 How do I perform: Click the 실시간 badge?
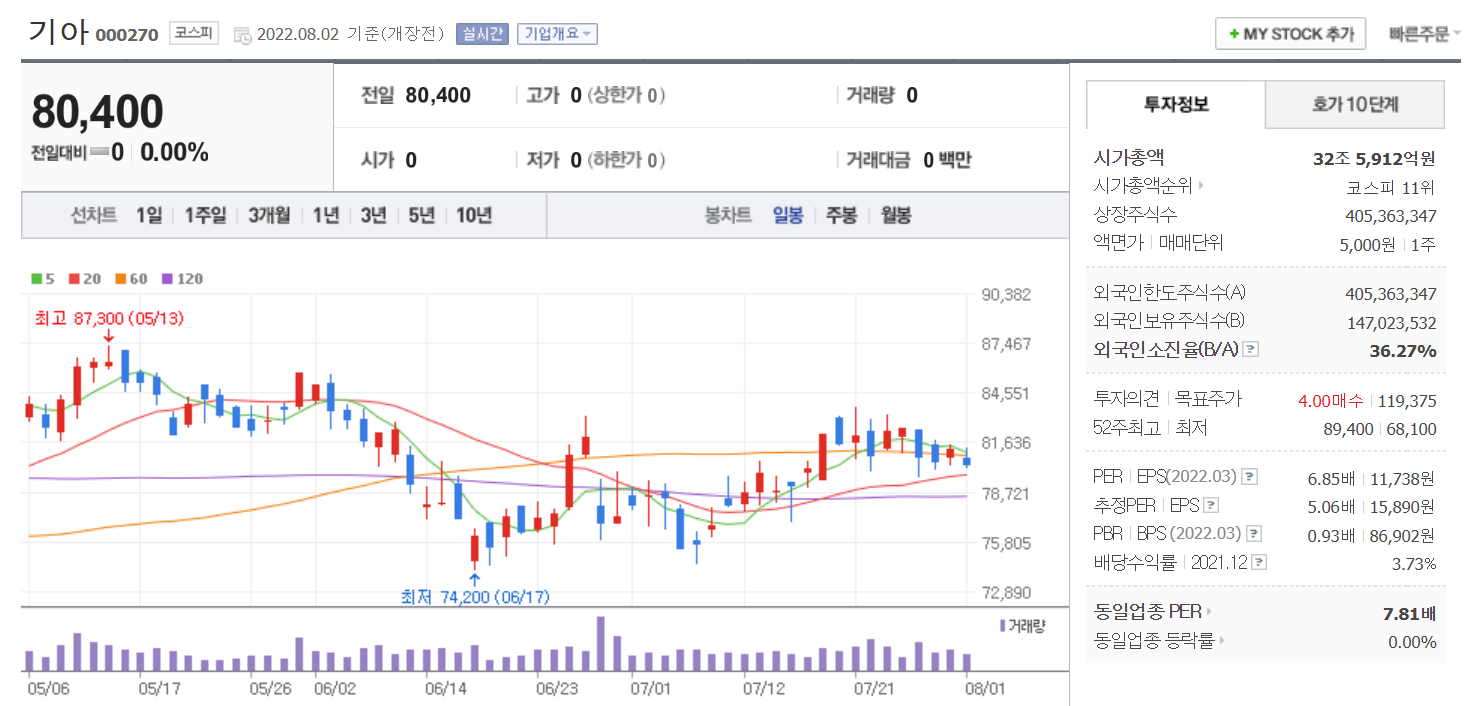[482, 34]
